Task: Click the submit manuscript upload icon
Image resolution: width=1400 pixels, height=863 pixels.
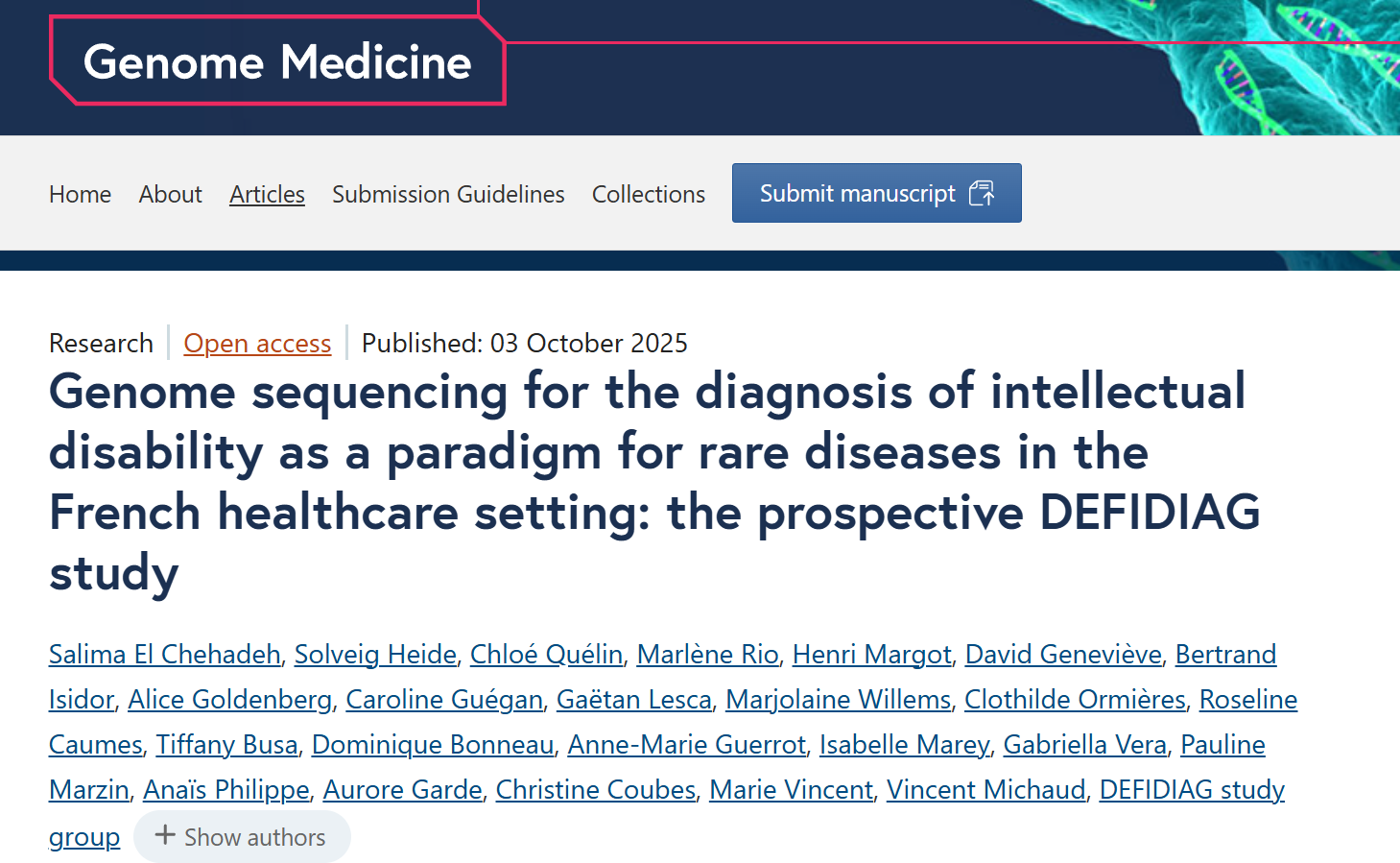Action: (x=982, y=194)
